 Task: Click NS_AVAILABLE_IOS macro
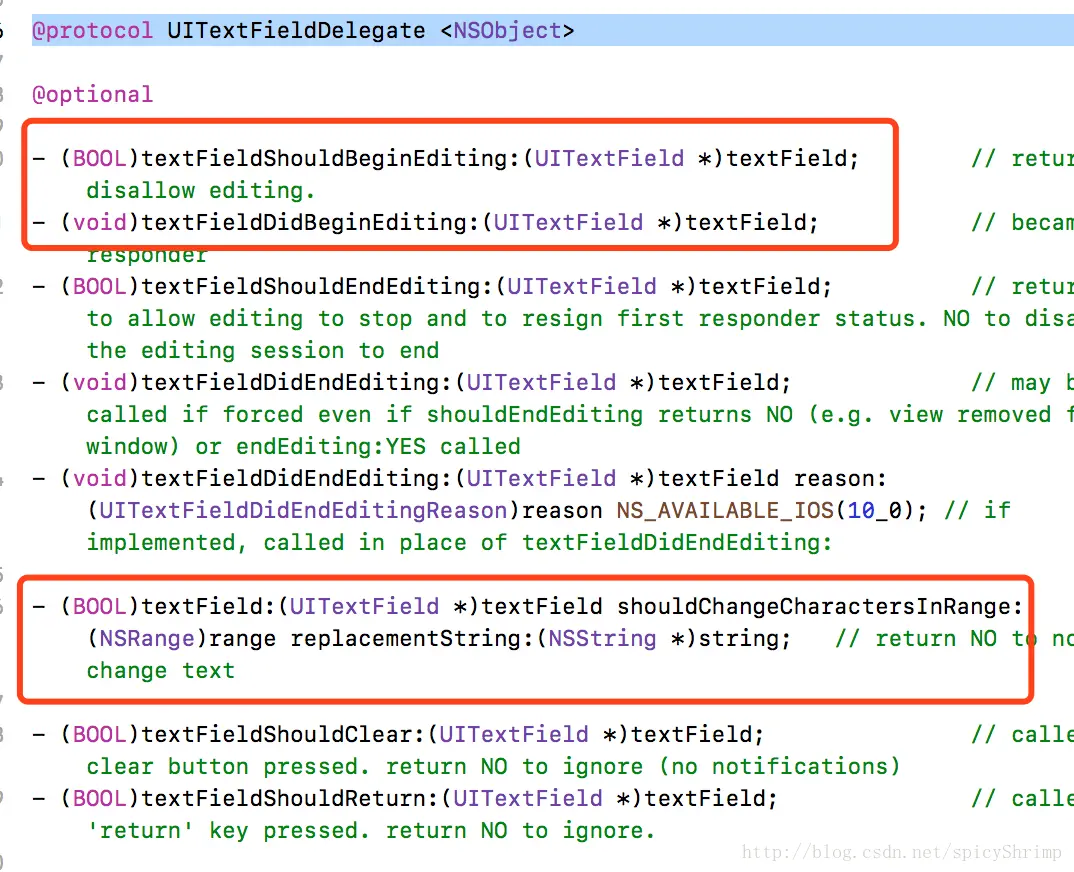click(x=725, y=510)
